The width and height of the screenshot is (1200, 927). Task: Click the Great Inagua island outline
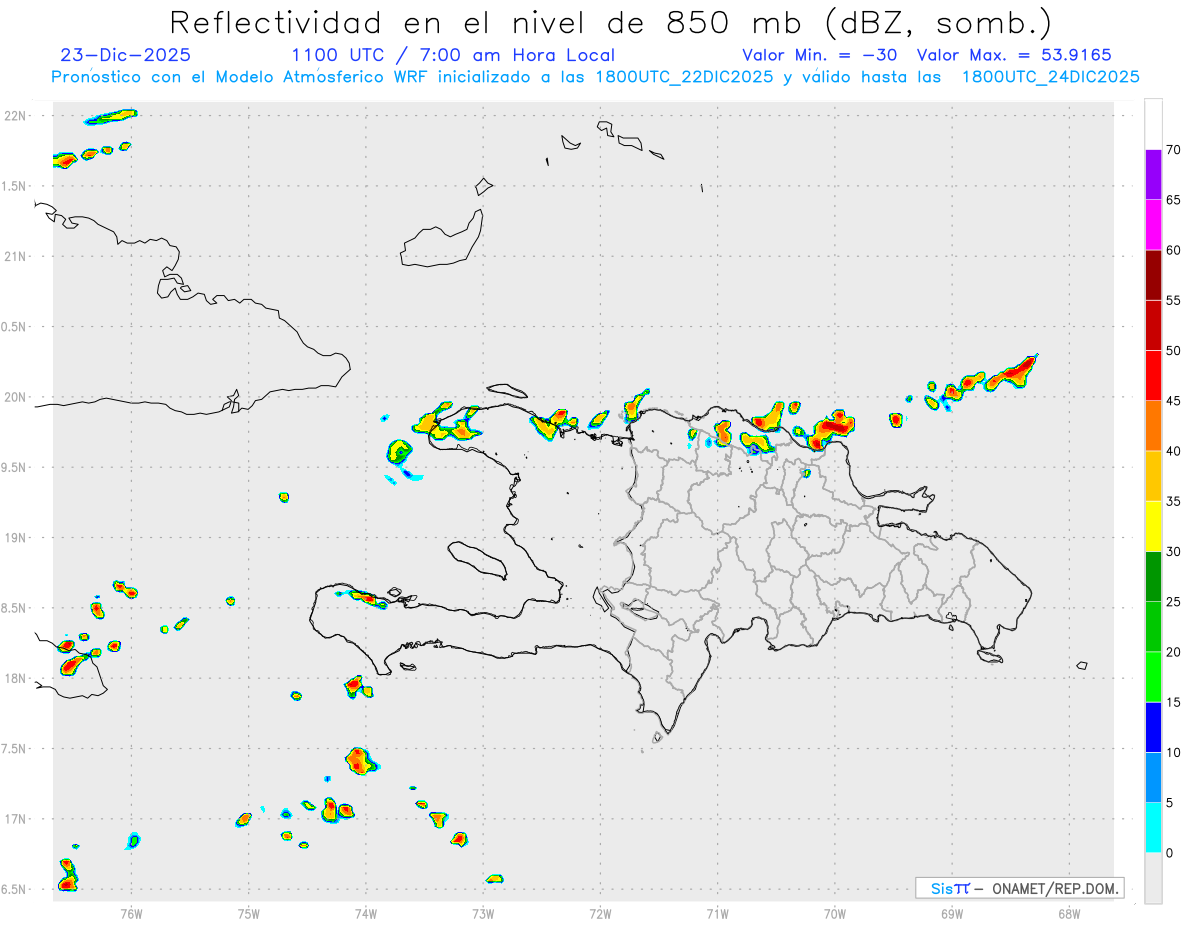pyautogui.click(x=441, y=239)
